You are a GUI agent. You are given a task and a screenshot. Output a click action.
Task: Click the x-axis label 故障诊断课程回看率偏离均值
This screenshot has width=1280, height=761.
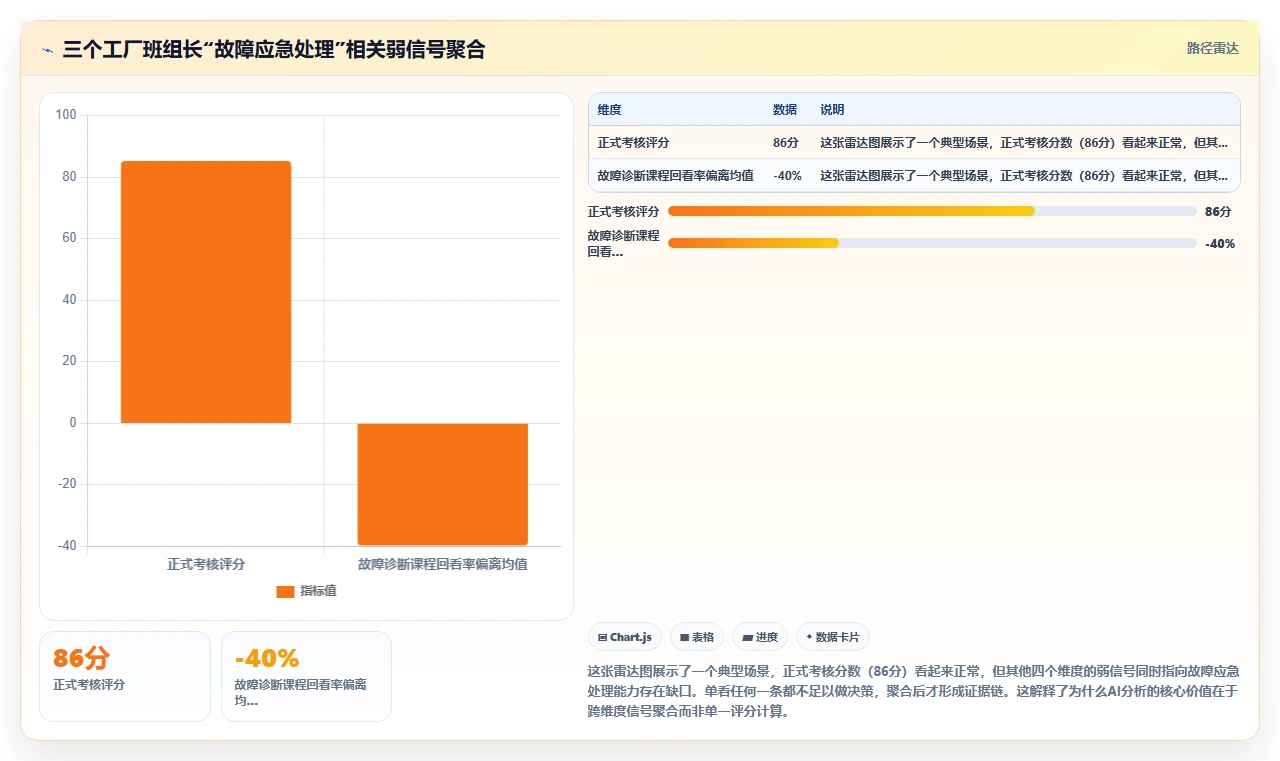click(443, 564)
